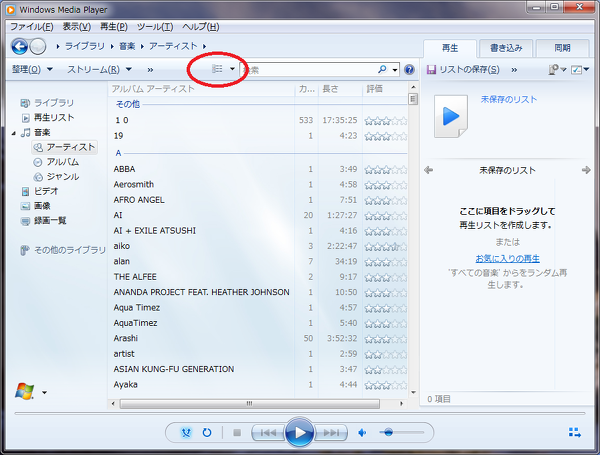Viewport: 600px width, 455px height.
Task: Click the お気に入りの再生 link
Action: [507, 258]
